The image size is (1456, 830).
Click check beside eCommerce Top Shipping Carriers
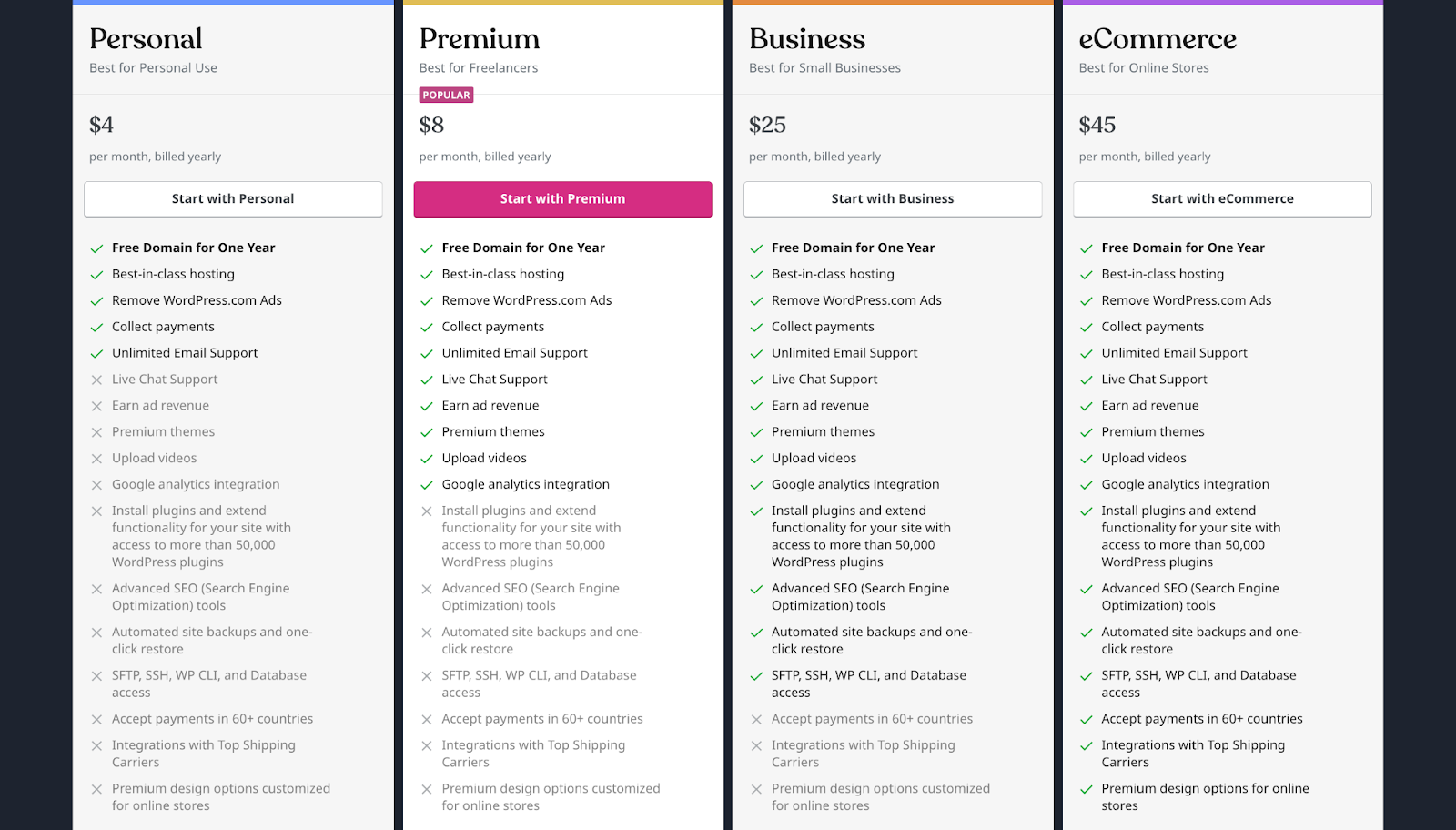[1086, 746]
